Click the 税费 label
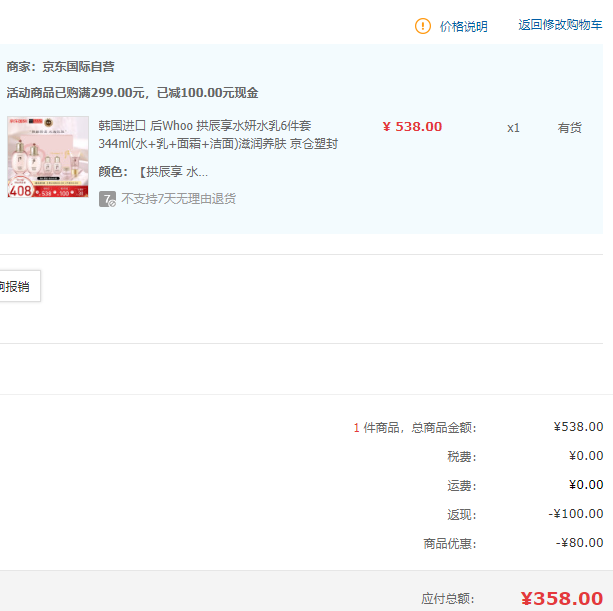Image resolution: width=613 pixels, height=611 pixels. click(462, 457)
